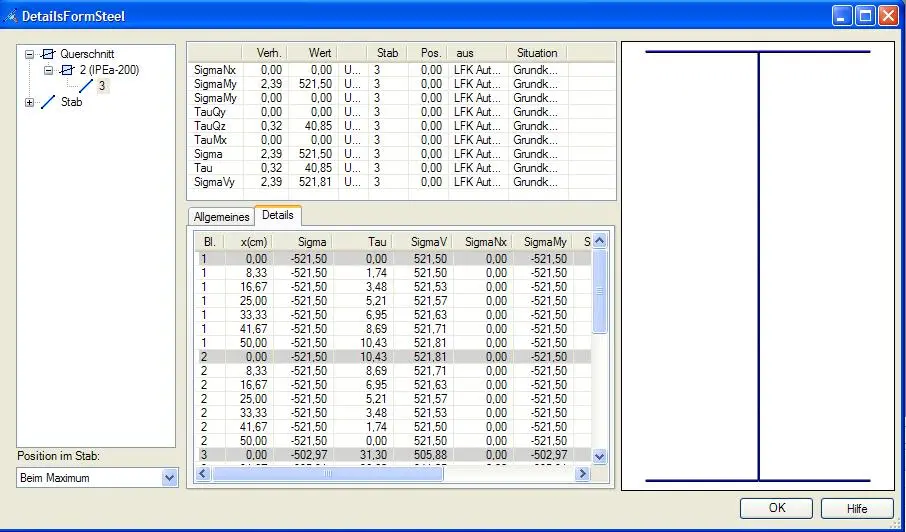Switch to the Allgemeines tab

pyautogui.click(x=222, y=217)
